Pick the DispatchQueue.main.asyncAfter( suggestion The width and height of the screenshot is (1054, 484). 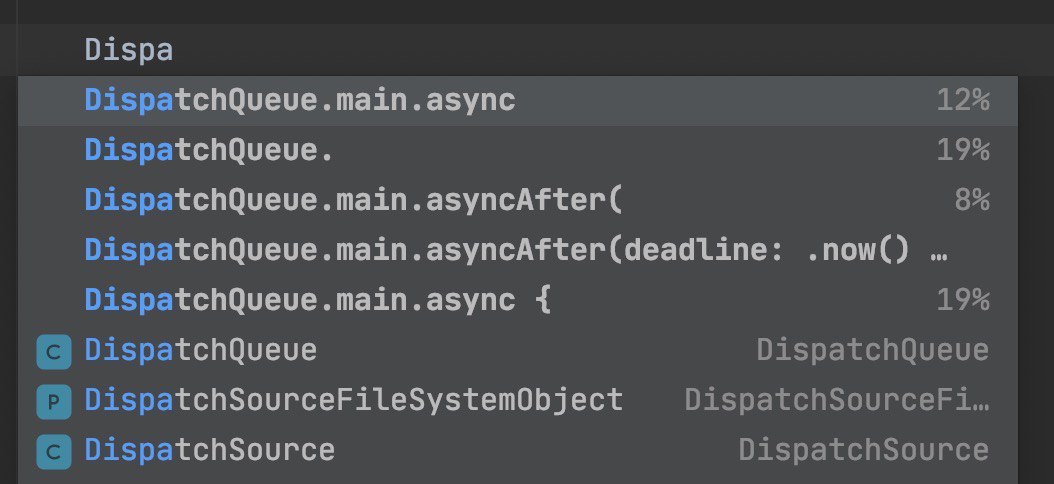(x=353, y=200)
